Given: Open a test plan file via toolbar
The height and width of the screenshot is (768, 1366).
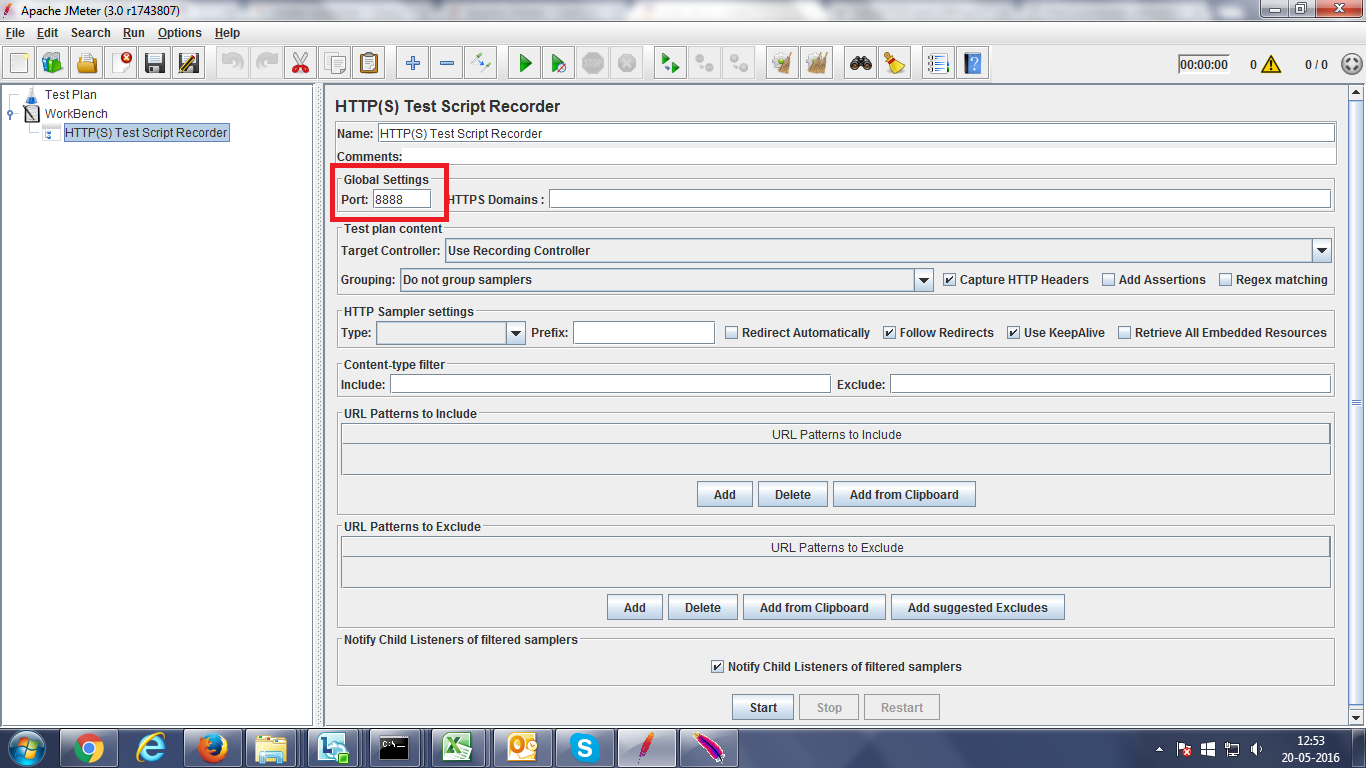Looking at the screenshot, I should coord(87,64).
